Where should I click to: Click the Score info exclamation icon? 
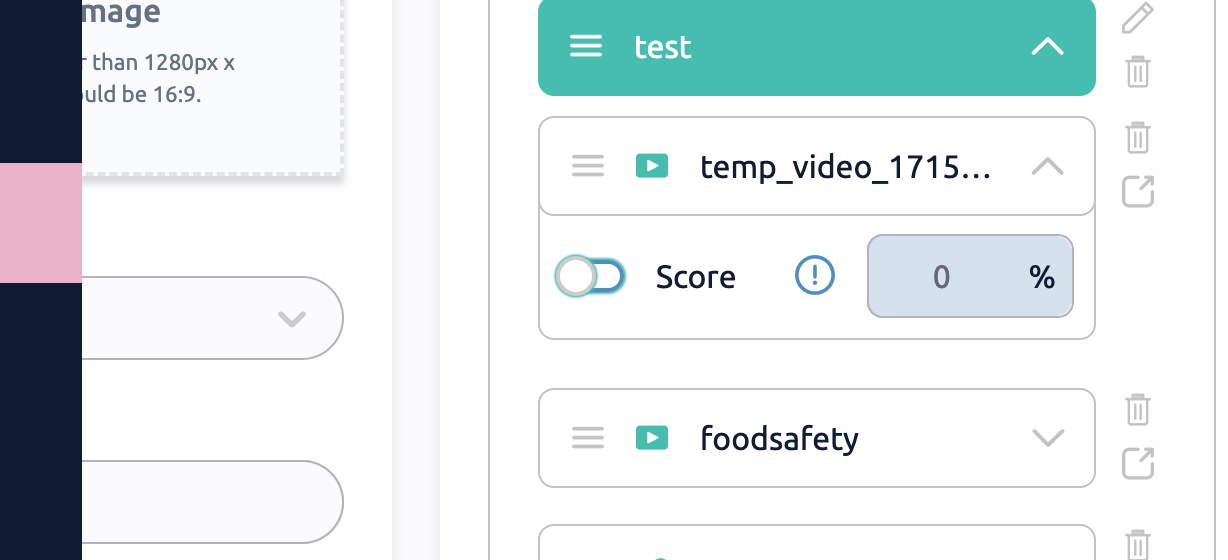coord(815,275)
